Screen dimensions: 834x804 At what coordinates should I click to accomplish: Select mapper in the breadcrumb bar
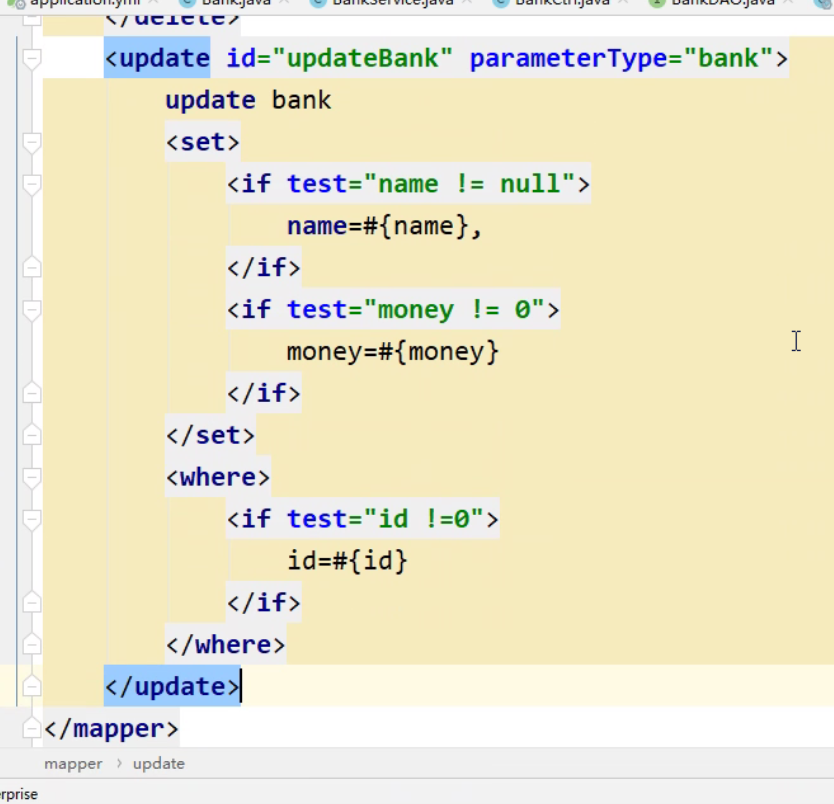(x=73, y=764)
